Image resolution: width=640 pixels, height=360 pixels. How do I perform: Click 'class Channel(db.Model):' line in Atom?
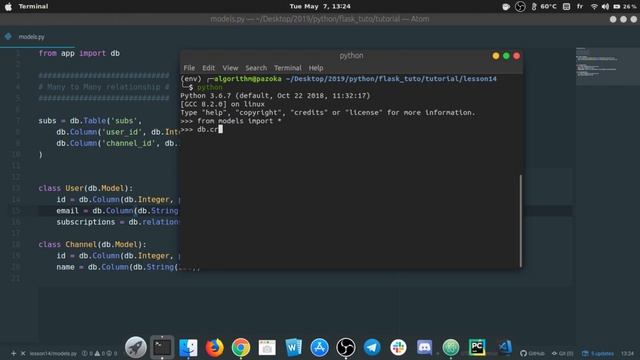pyautogui.click(x=92, y=244)
